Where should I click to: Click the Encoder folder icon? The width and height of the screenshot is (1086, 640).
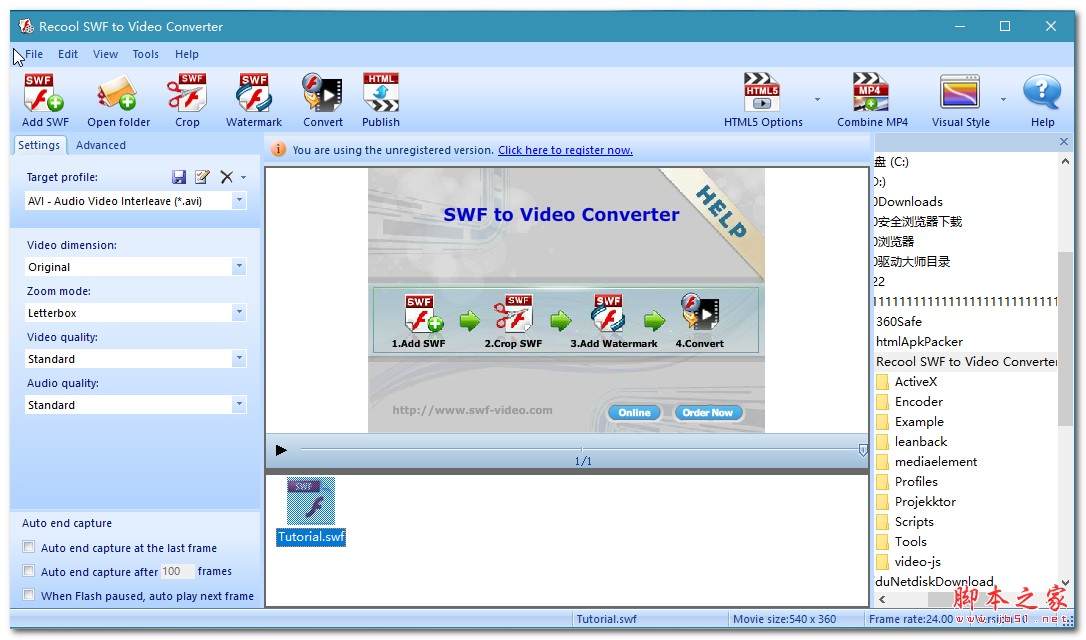pyautogui.click(x=882, y=402)
